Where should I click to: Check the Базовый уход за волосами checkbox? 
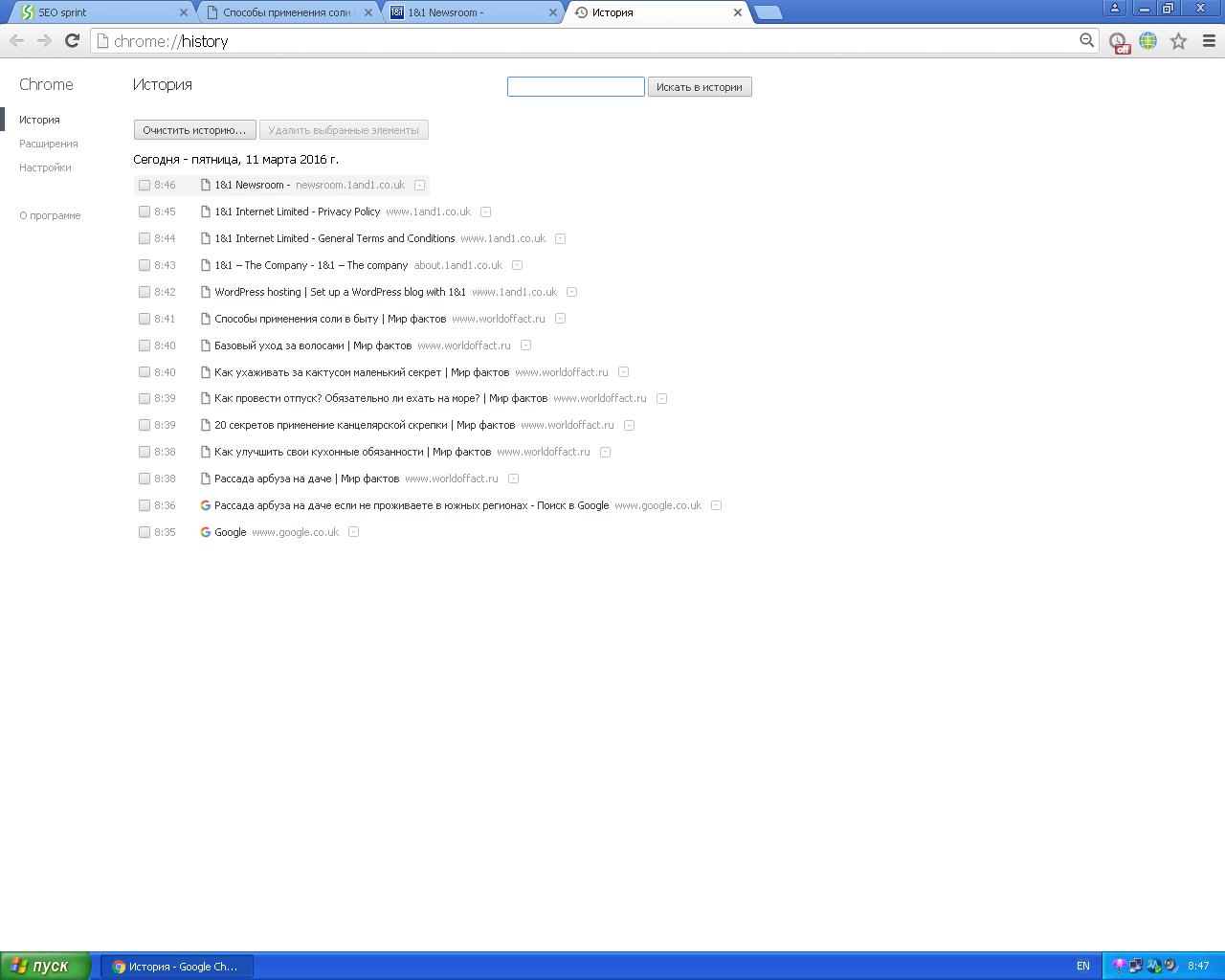[x=145, y=345]
